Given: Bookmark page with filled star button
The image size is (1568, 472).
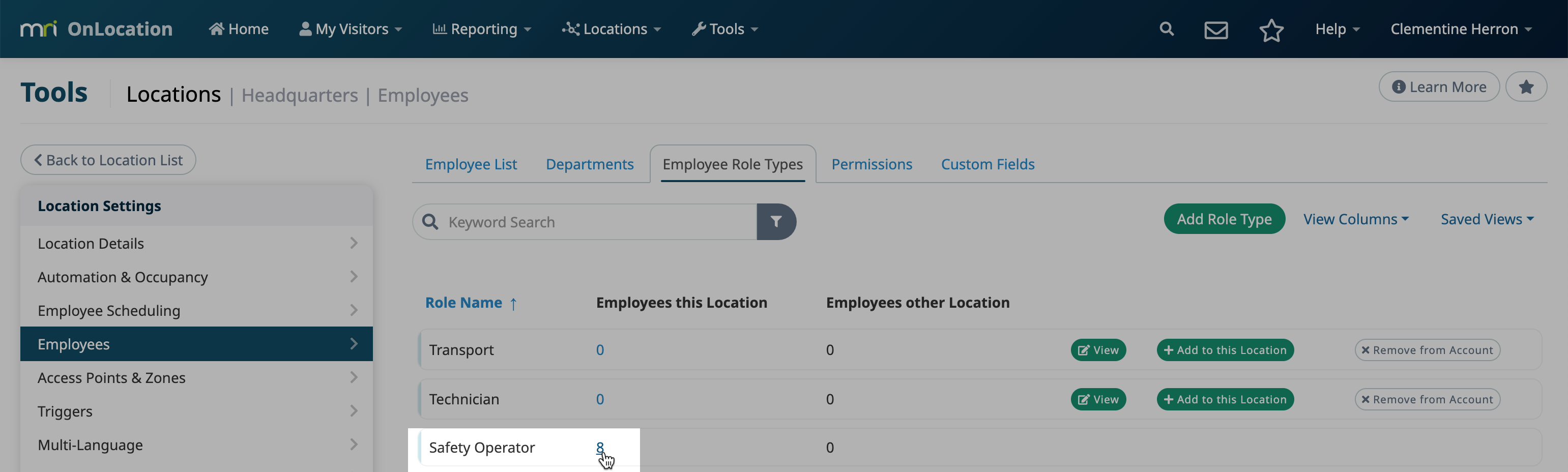Looking at the screenshot, I should (1525, 87).
